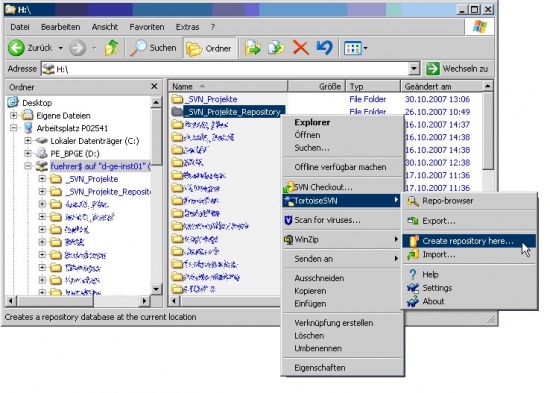This screenshot has height=393, width=550.
Task: Click the green Zurück back arrow
Action: pyautogui.click(x=16, y=48)
